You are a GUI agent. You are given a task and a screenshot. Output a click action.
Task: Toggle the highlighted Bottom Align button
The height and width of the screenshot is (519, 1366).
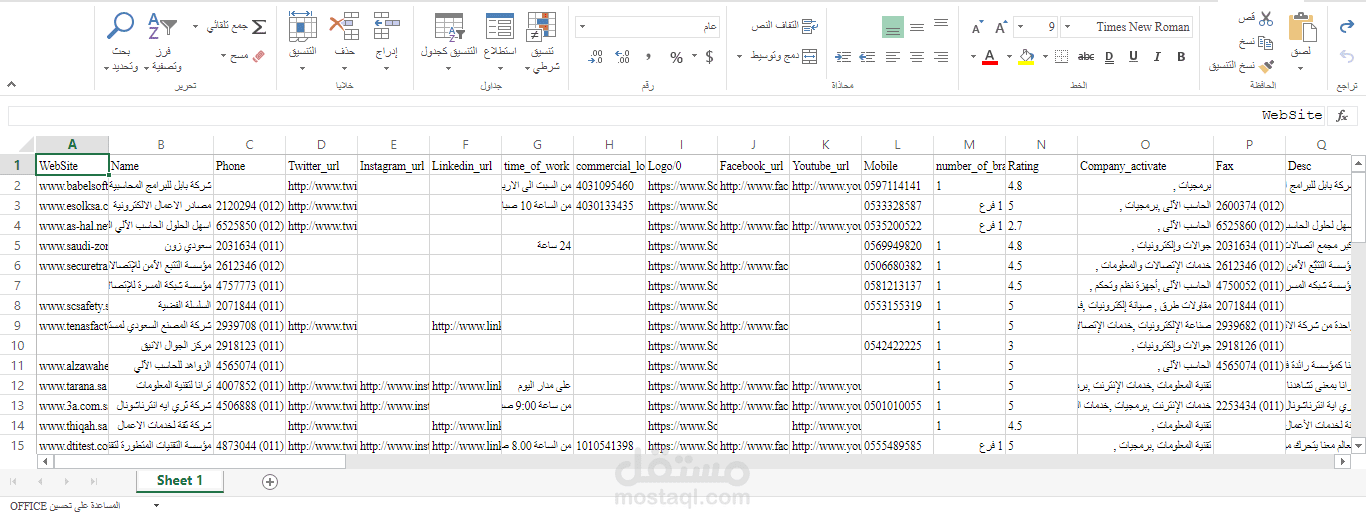click(893, 27)
